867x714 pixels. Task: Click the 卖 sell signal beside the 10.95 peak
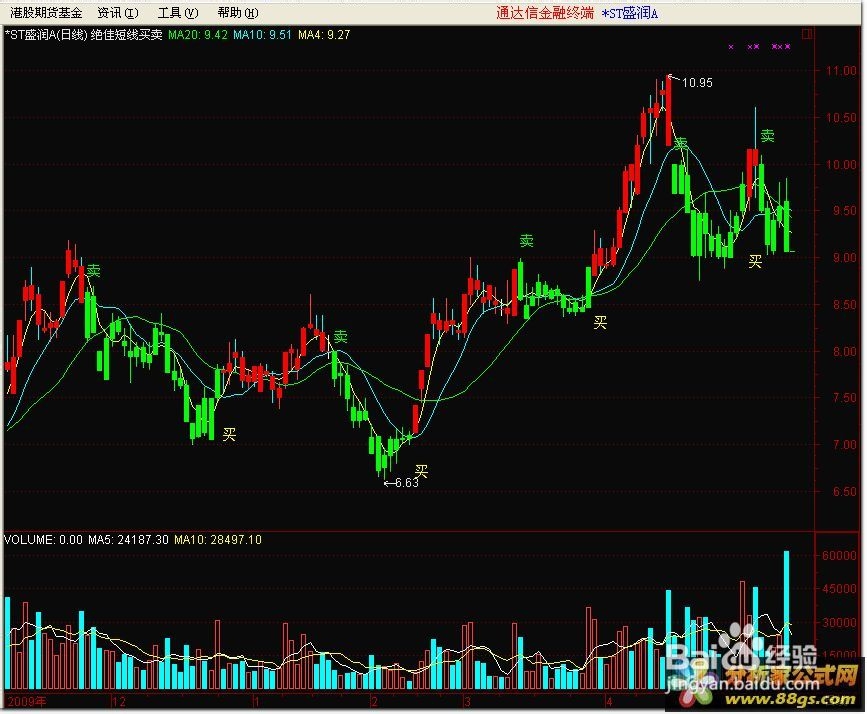pos(683,143)
